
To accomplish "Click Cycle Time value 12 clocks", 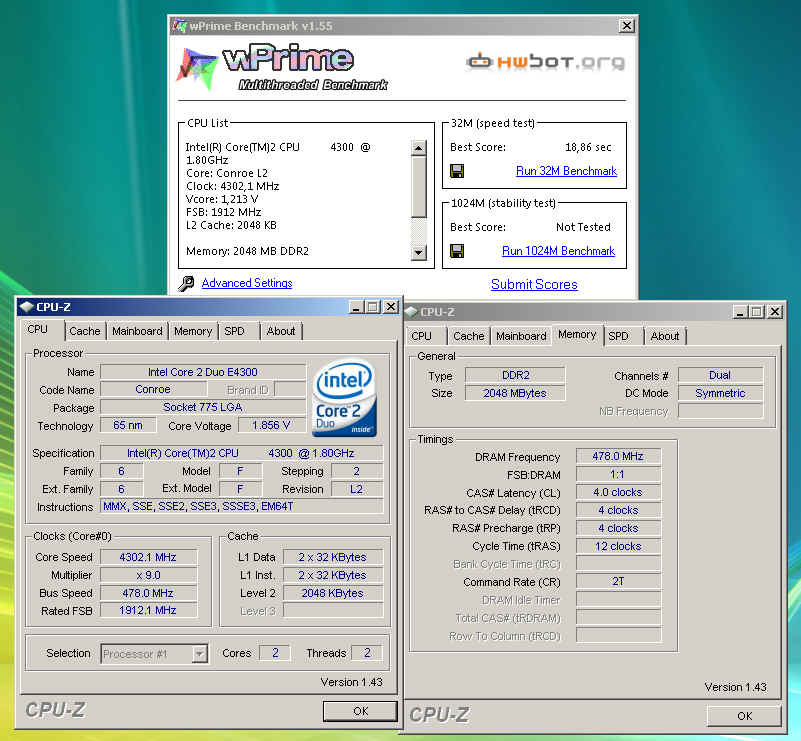I will [618, 546].
